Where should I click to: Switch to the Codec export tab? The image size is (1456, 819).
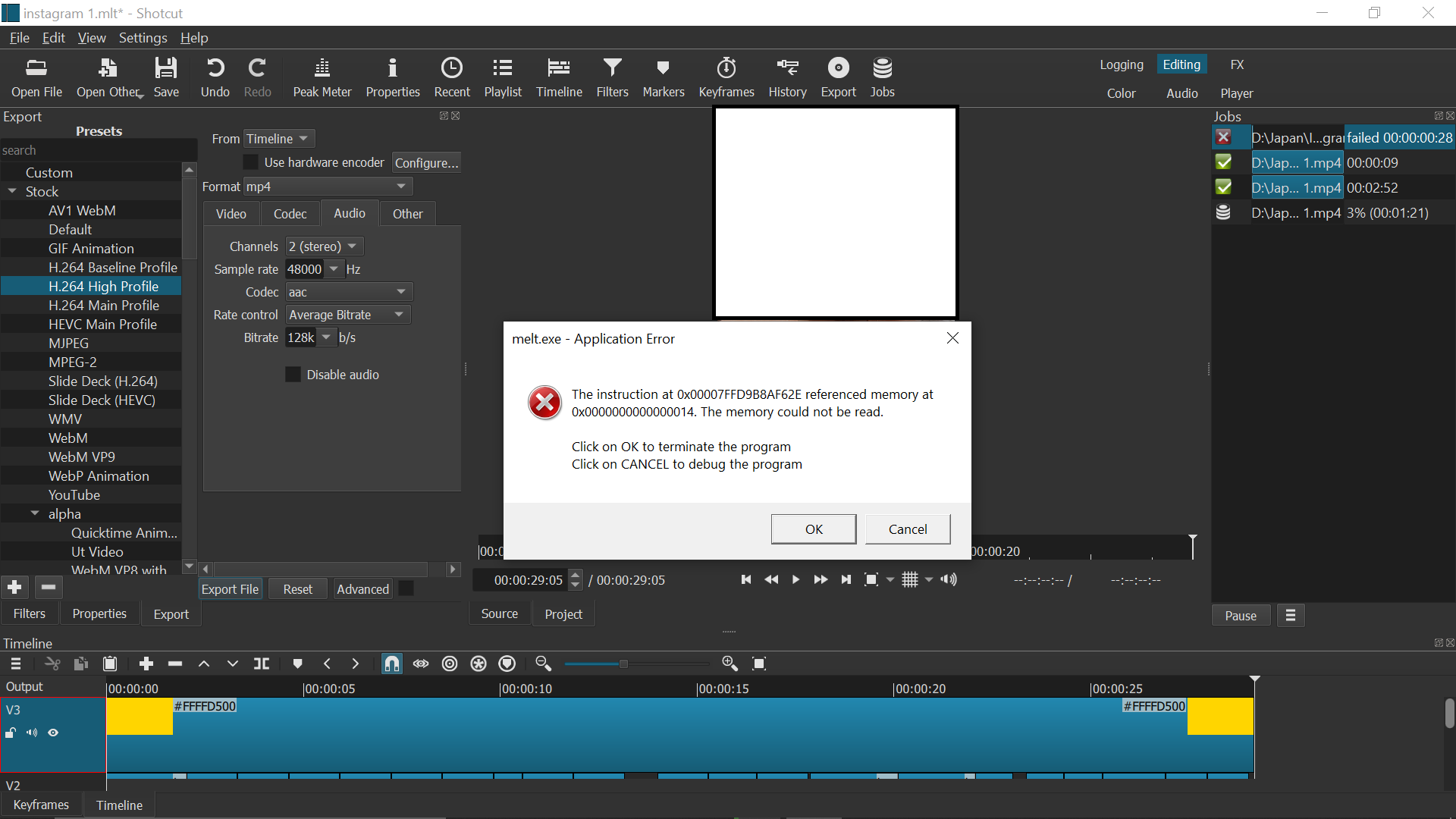(x=290, y=214)
